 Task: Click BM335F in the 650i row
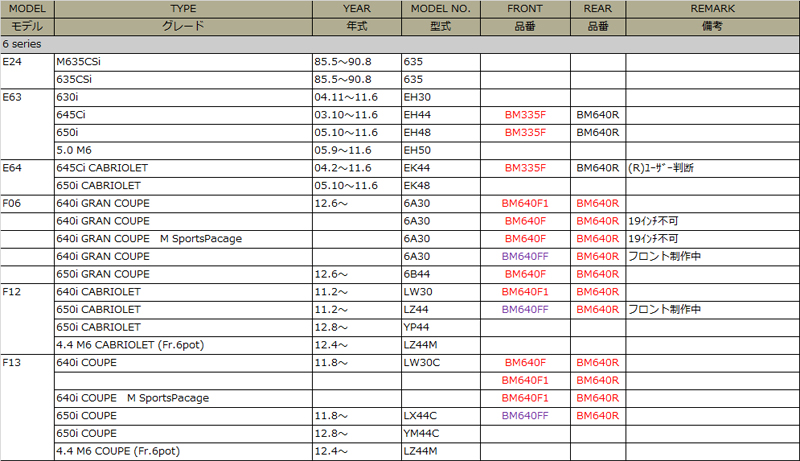[525, 133]
